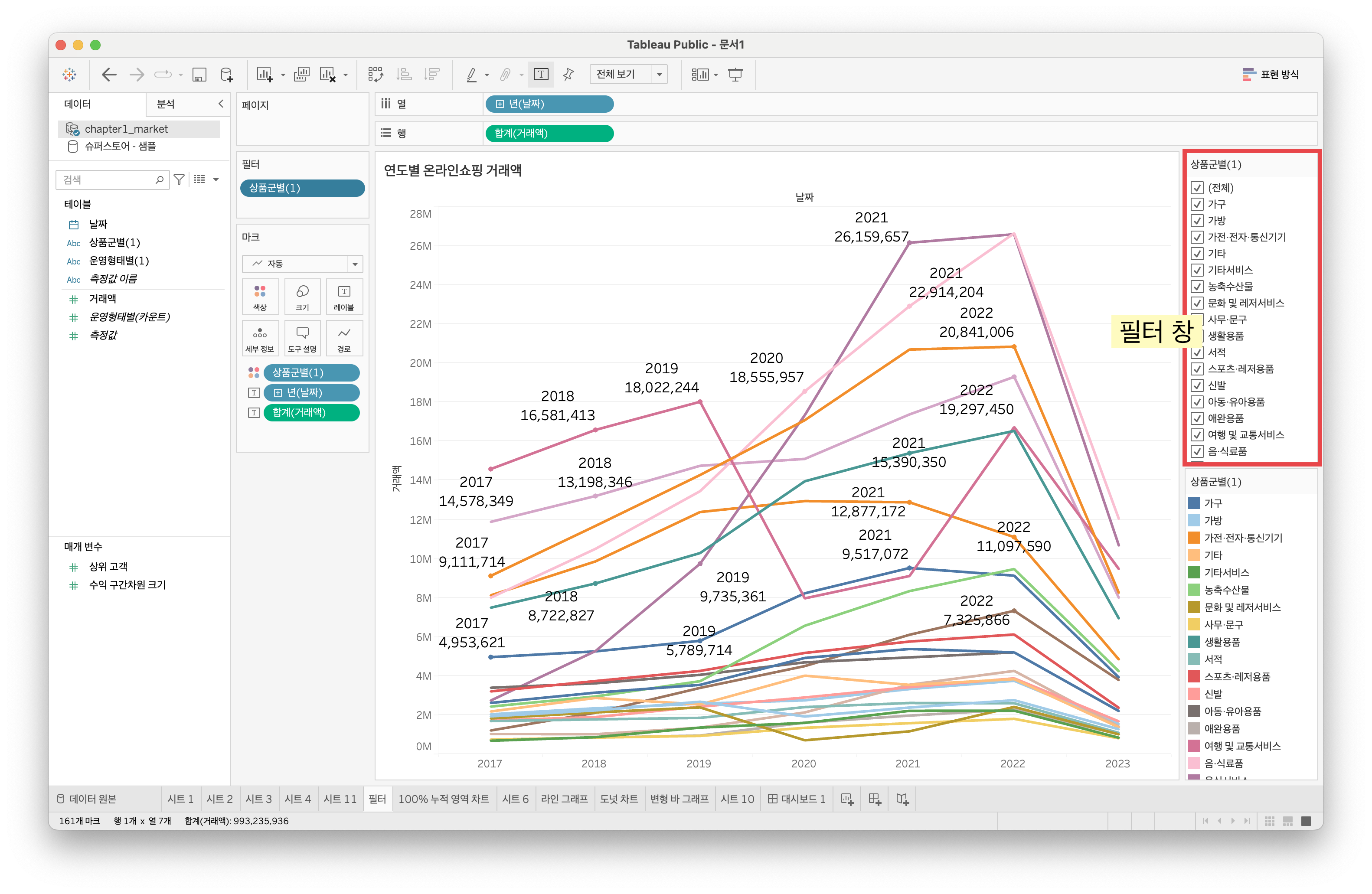1372x894 pixels.
Task: Click the 색상 color marks card button
Action: tap(260, 296)
